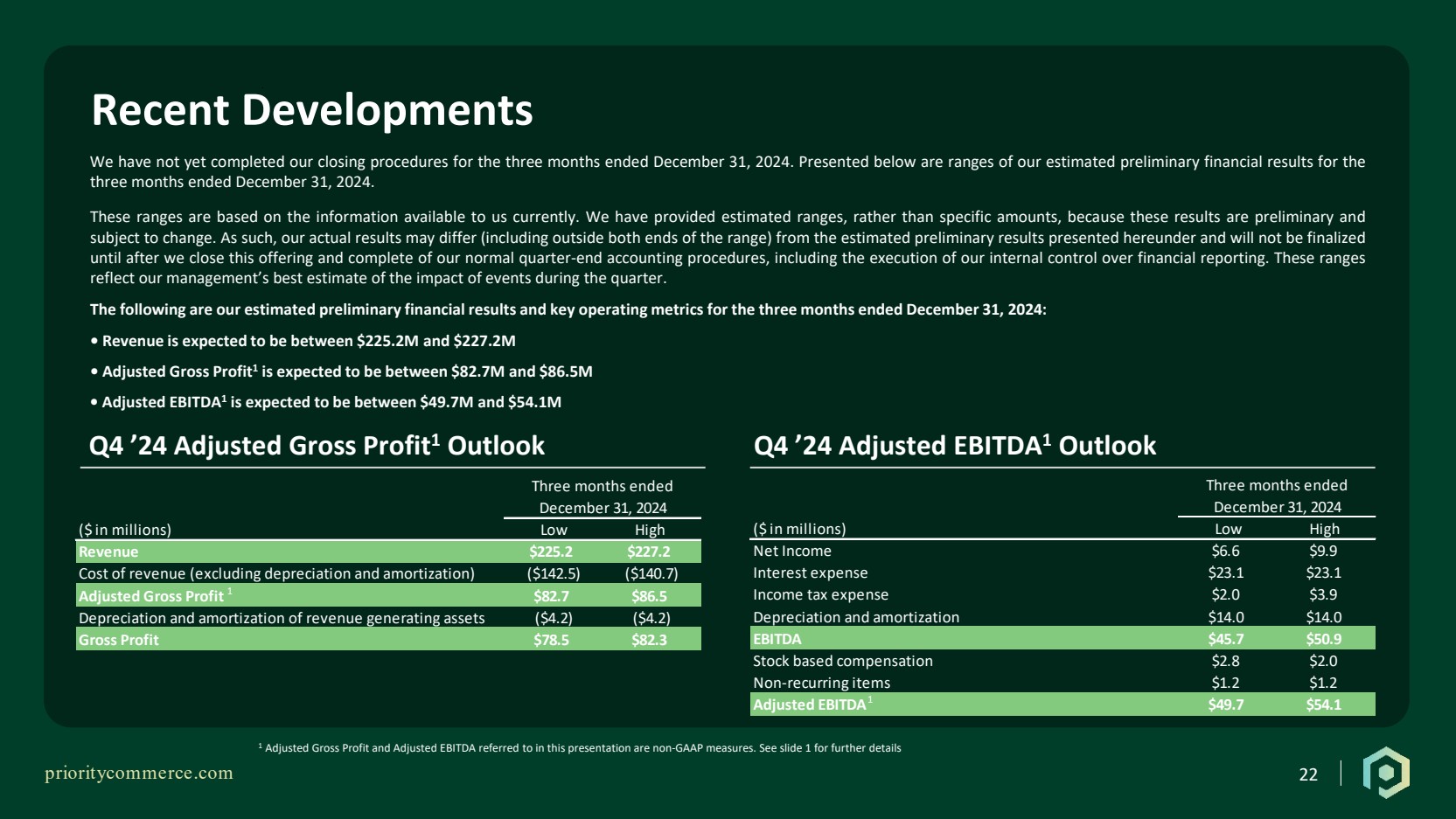Click the Adjusted EBITDA high value $54.1
This screenshot has height=819, width=1456.
1323,704
